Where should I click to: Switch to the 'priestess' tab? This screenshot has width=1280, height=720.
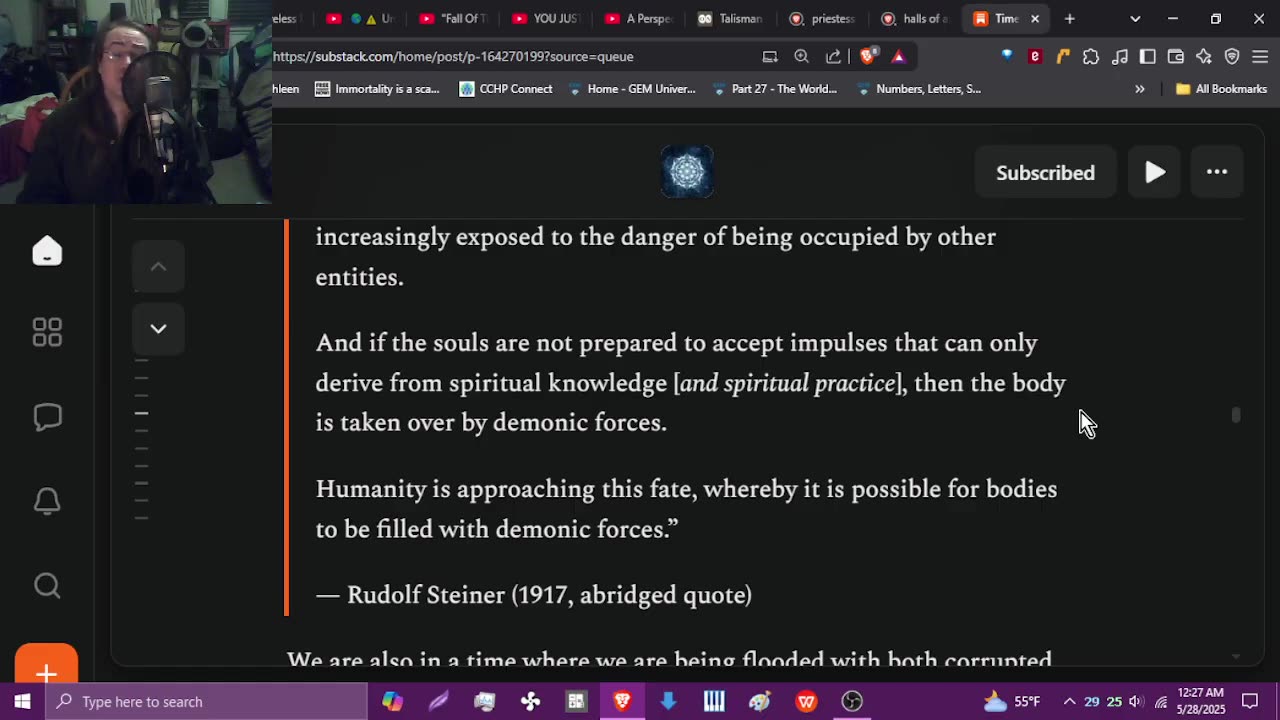click(x=823, y=18)
